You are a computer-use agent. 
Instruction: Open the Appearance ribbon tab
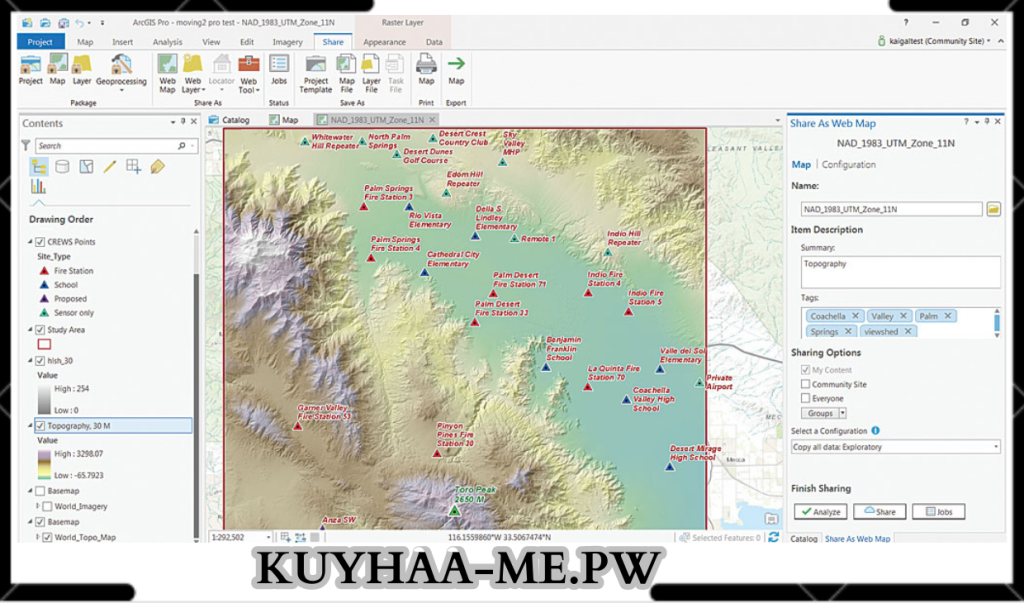[384, 42]
